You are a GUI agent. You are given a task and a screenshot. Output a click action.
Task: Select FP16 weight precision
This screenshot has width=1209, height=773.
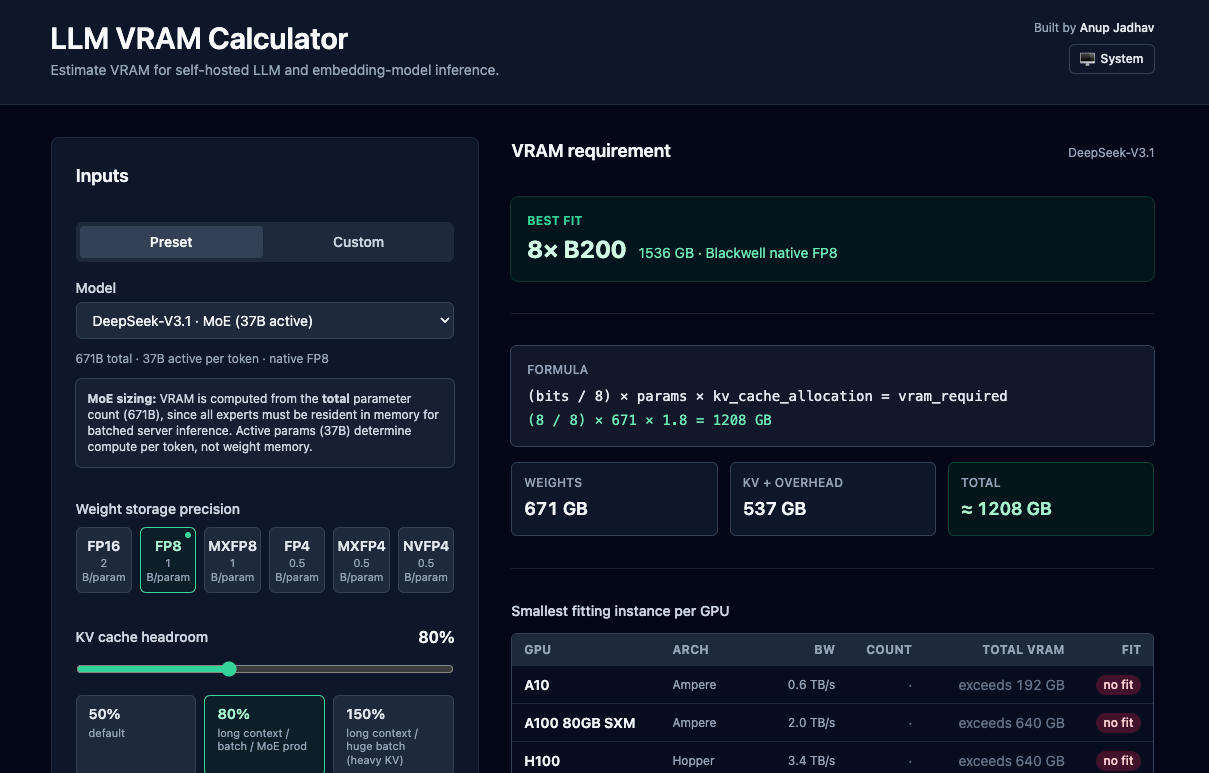coord(104,560)
